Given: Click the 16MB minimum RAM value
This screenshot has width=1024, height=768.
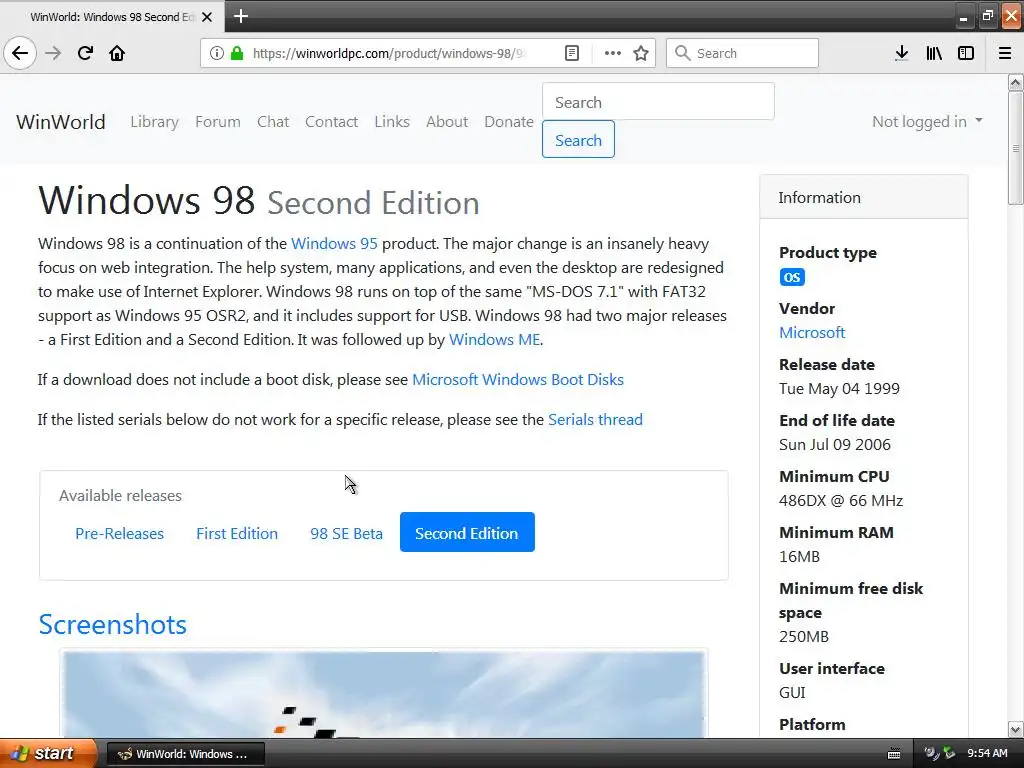Looking at the screenshot, I should [x=799, y=557].
